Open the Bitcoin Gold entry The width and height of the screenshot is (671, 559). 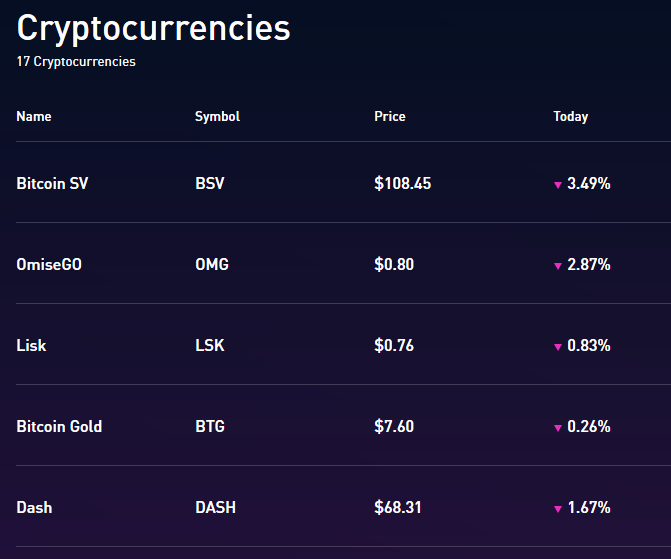(x=59, y=427)
